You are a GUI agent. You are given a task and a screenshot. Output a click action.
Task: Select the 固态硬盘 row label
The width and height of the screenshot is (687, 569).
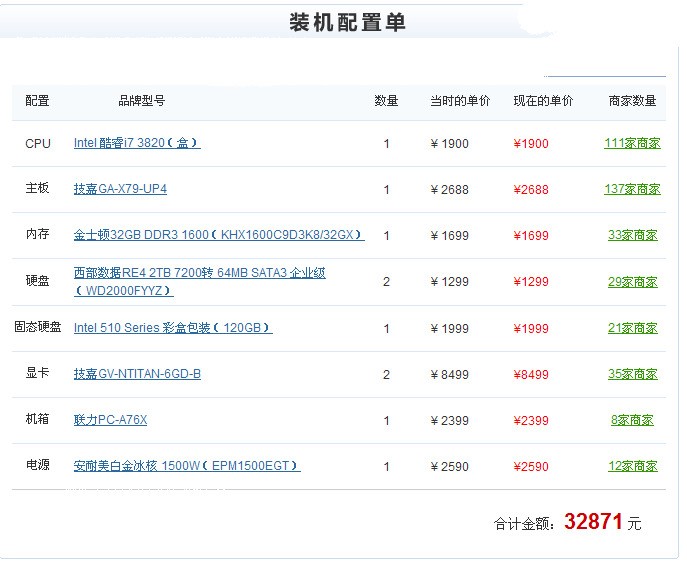tap(38, 327)
